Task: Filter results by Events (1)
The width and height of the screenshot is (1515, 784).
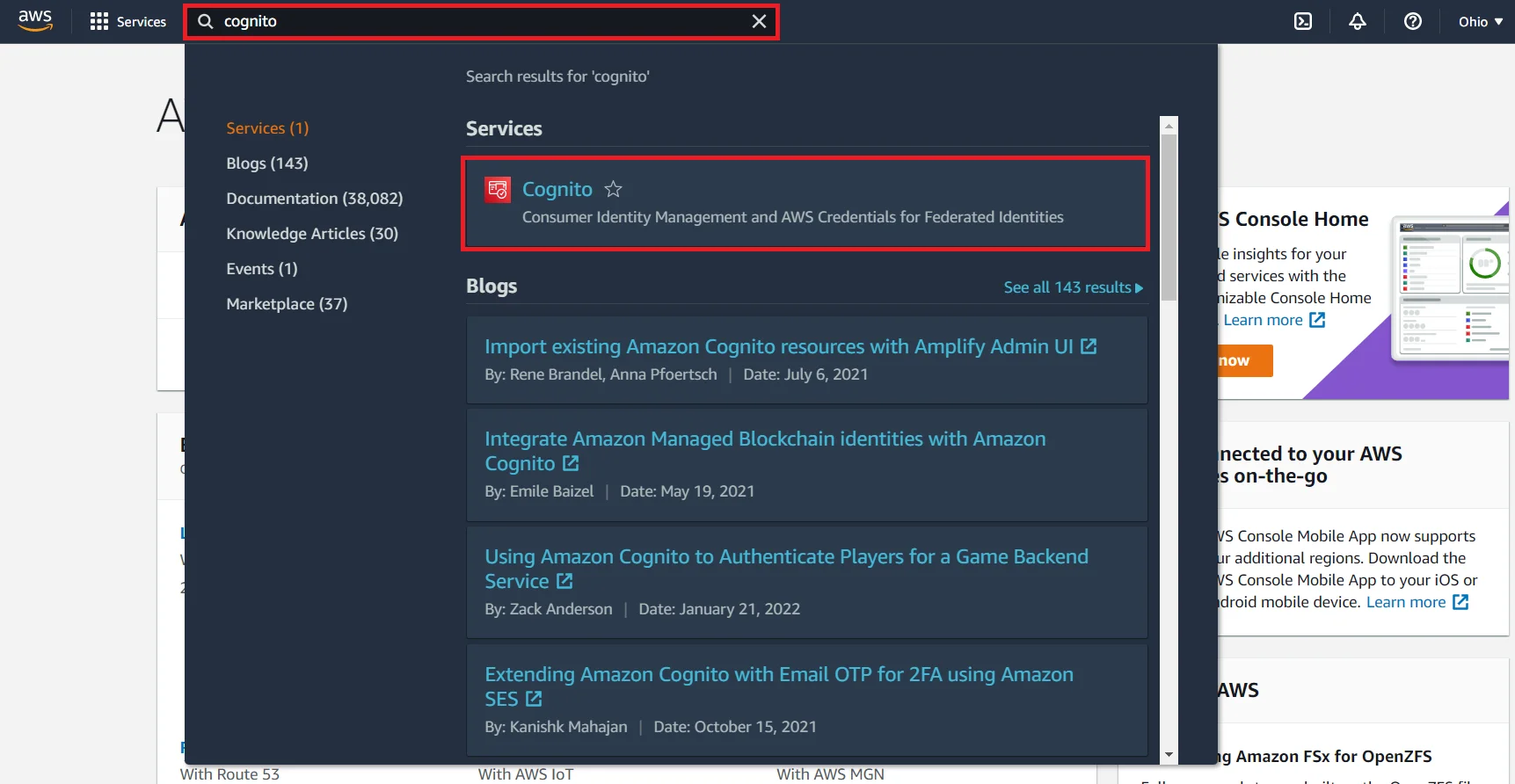Action: pyautogui.click(x=262, y=269)
